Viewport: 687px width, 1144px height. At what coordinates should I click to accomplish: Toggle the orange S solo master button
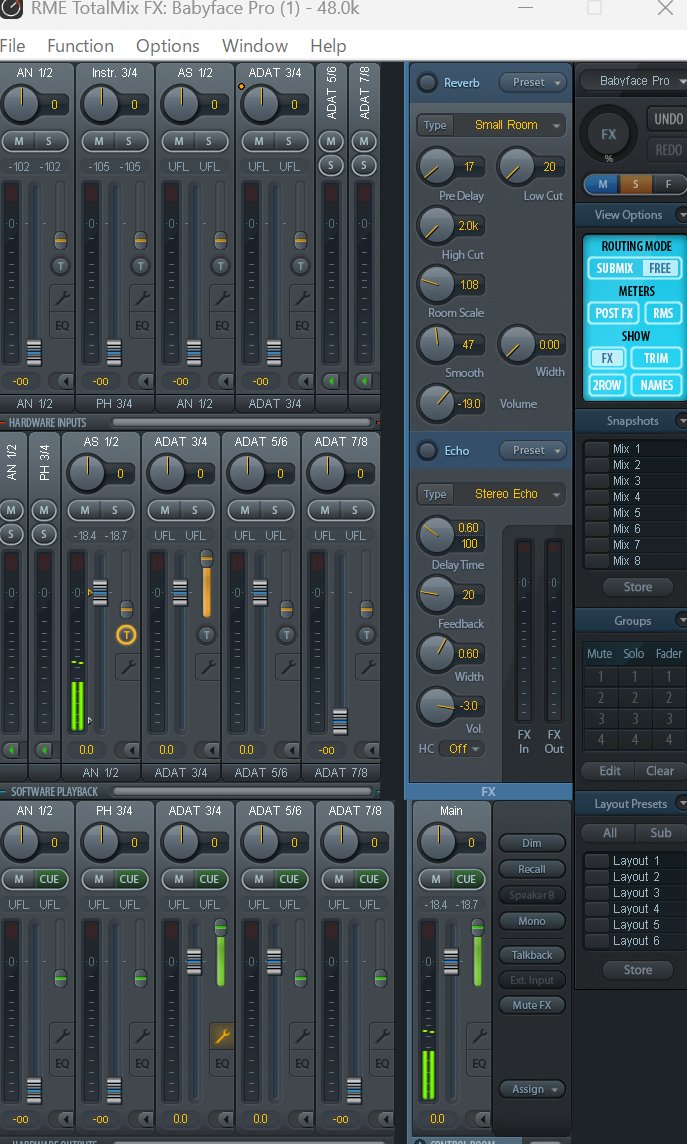(x=635, y=185)
